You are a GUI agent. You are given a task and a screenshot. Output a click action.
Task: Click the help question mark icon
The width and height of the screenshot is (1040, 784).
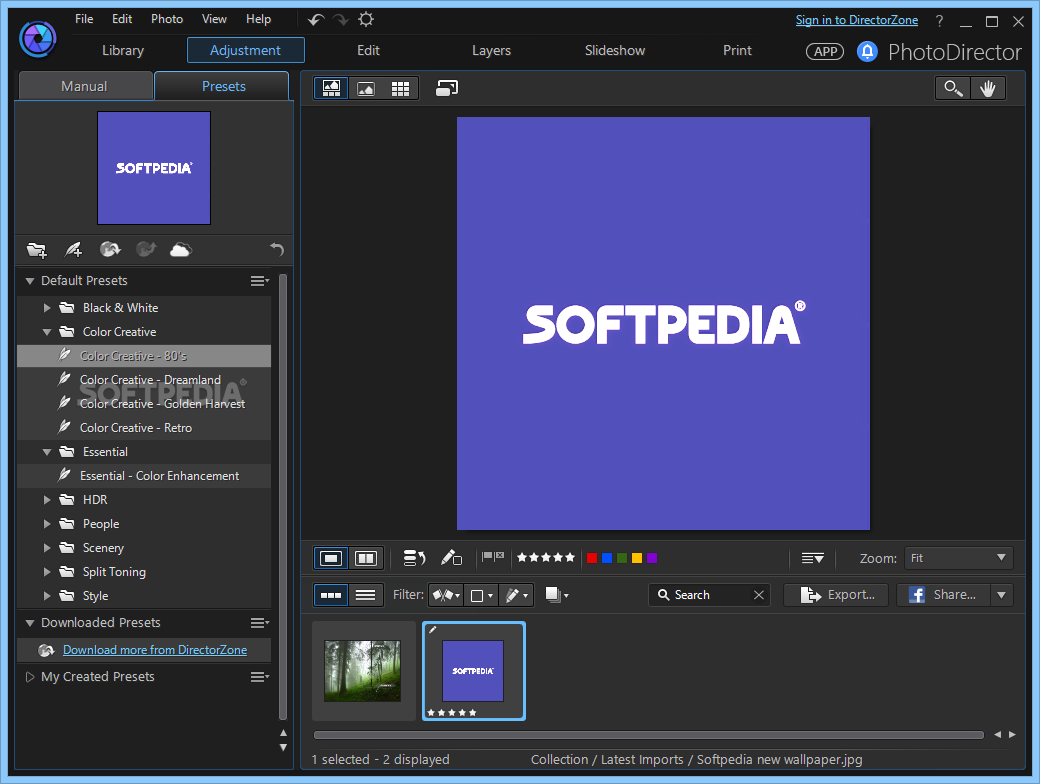939,21
